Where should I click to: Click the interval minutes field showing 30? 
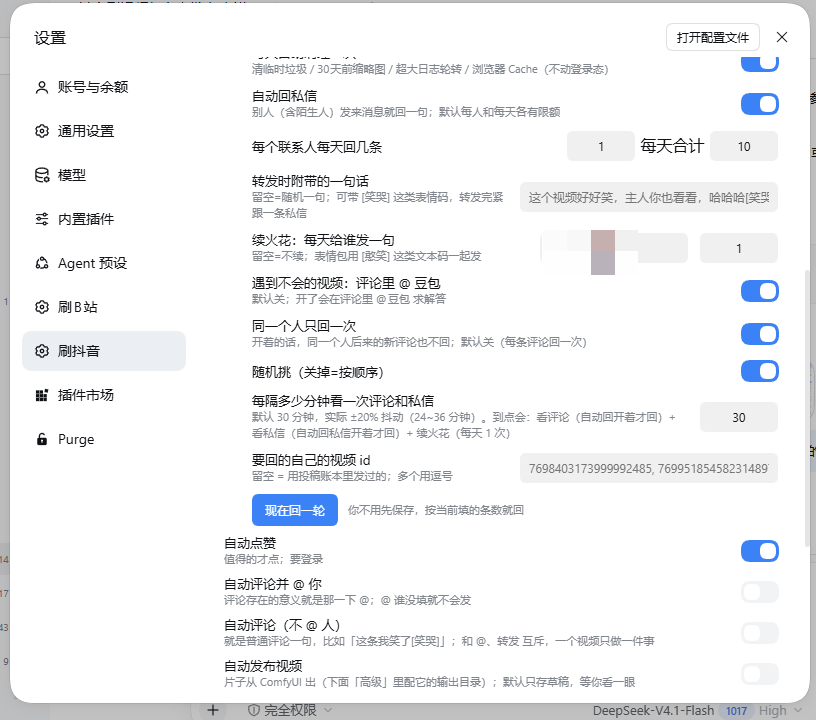[x=738, y=417]
